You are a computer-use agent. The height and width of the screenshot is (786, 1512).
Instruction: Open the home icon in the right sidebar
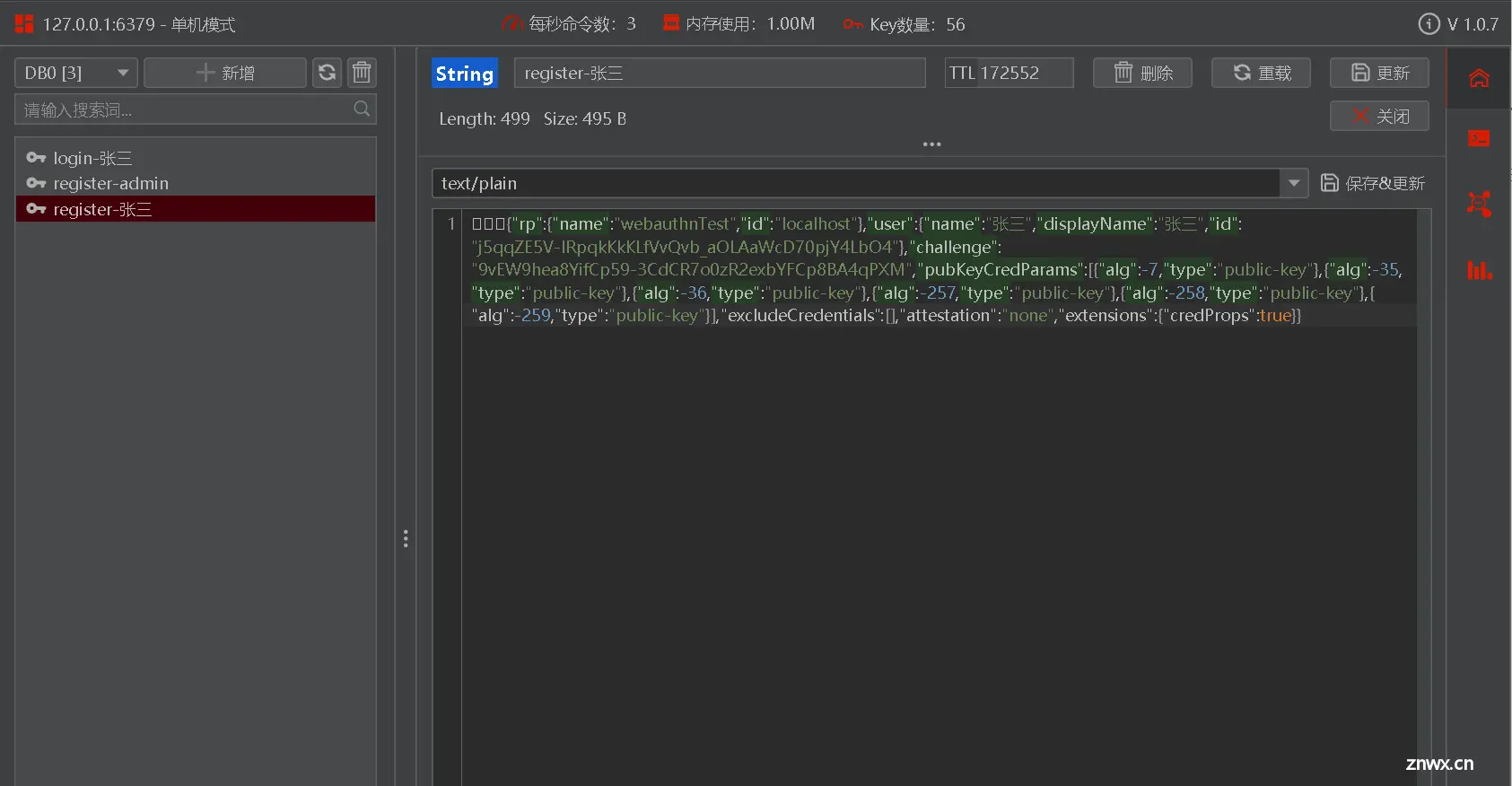[1479, 78]
